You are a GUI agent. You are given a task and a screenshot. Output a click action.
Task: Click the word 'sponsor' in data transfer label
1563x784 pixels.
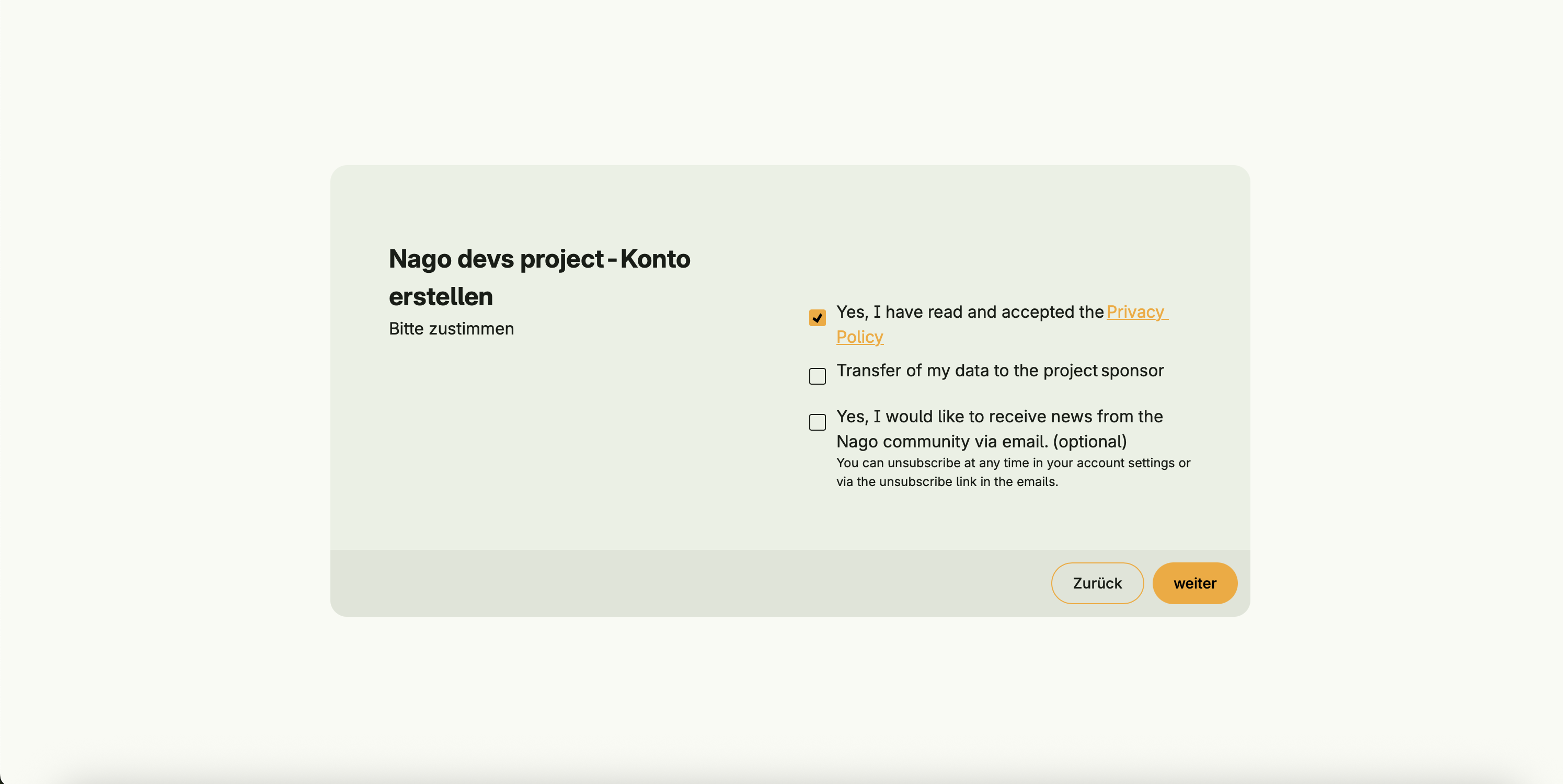click(x=1132, y=371)
